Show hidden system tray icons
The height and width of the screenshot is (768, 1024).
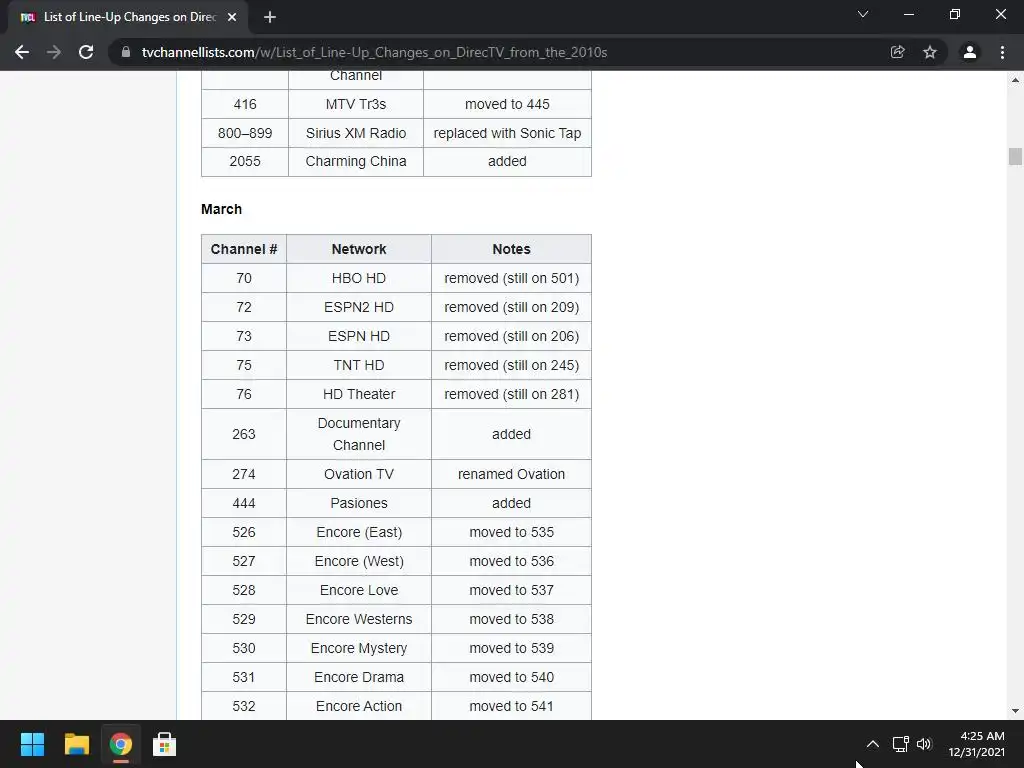tap(872, 744)
